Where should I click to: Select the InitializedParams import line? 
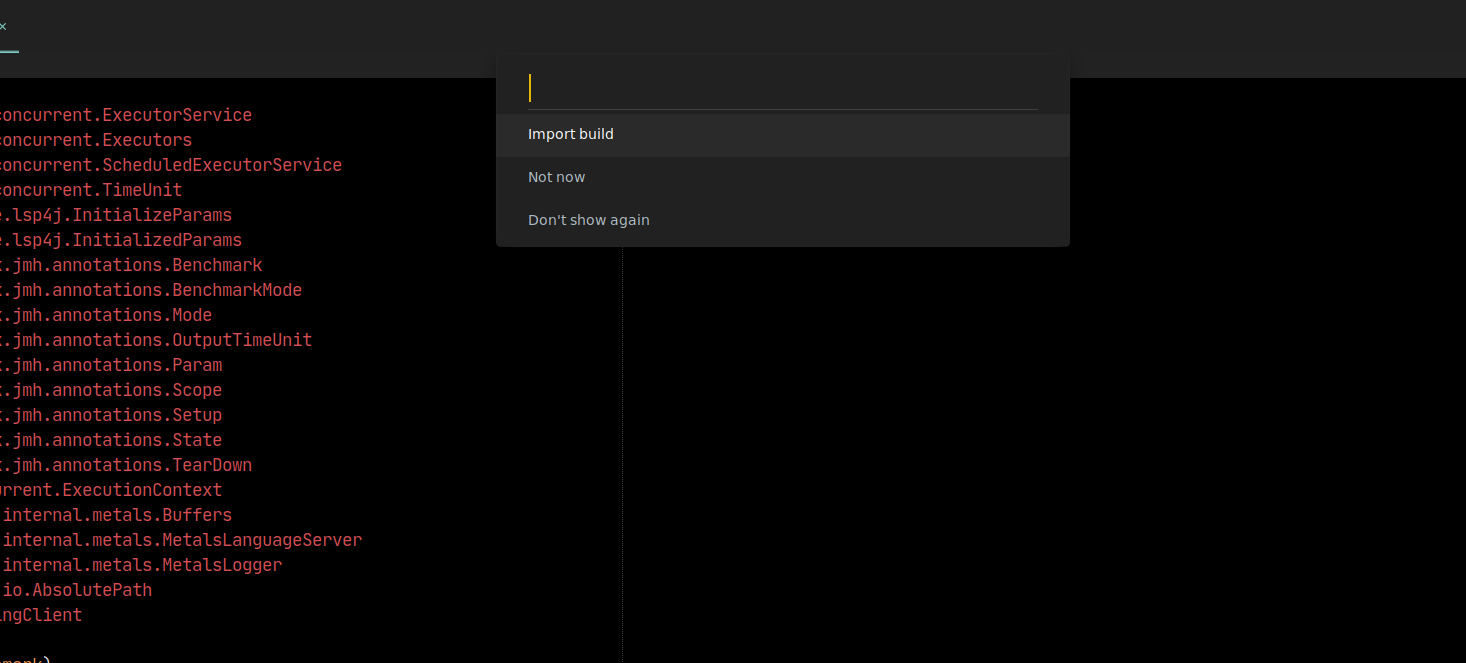pos(120,239)
